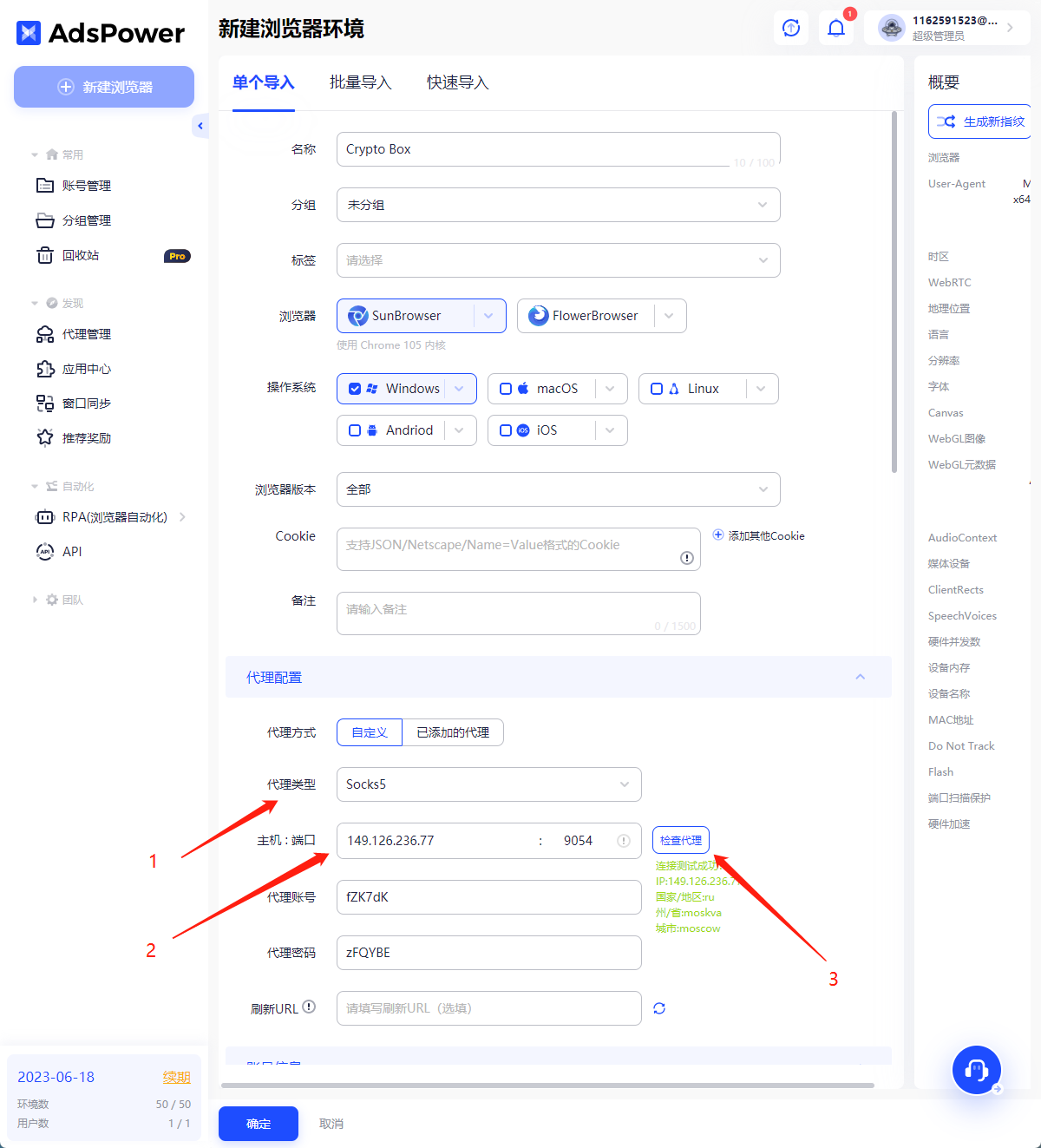Viewport: 1041px width, 1148px height.
Task: Click the 确定 confirm button
Action: [259, 1124]
